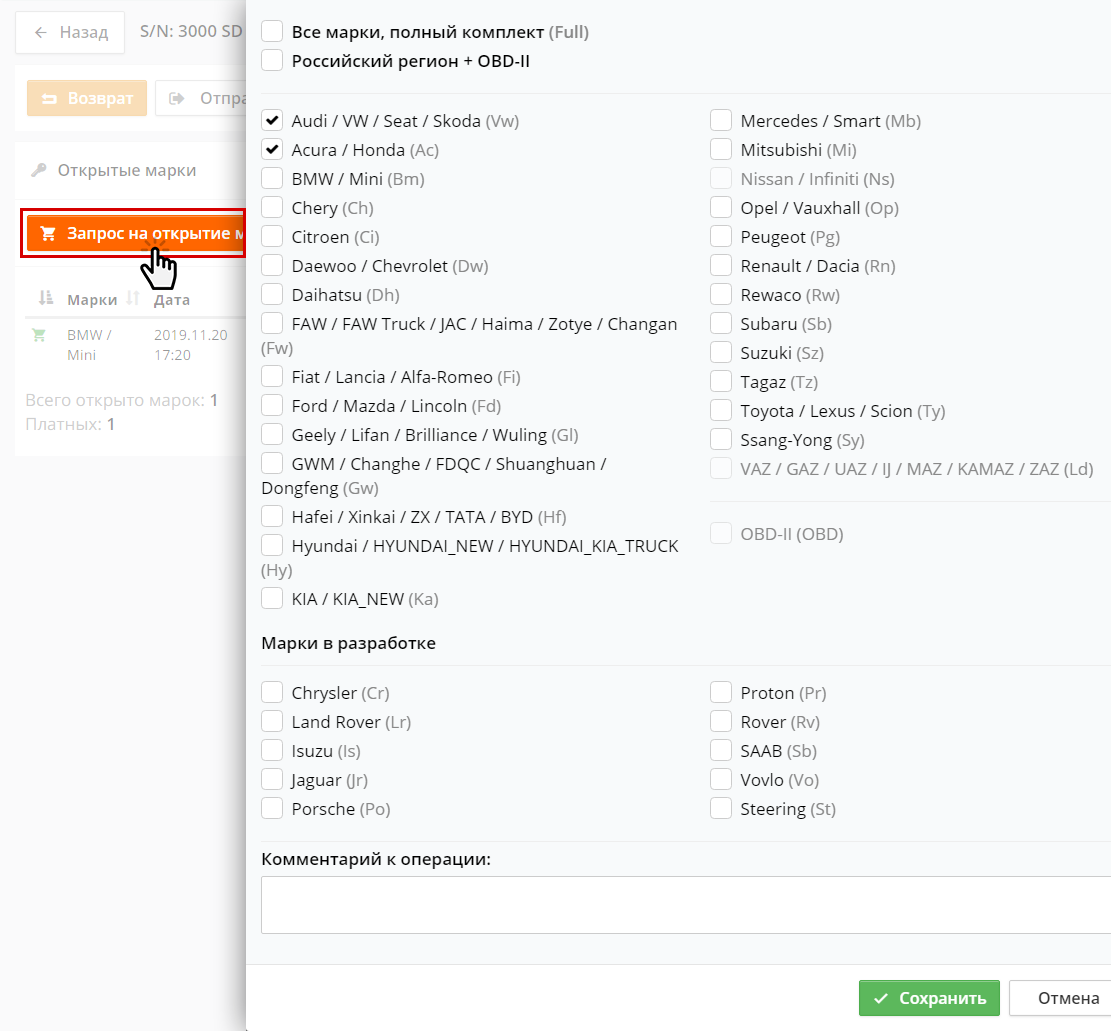The image size is (1111, 1031).
Task: Select the Российский регион + OBD-II checkbox
Action: (272, 61)
